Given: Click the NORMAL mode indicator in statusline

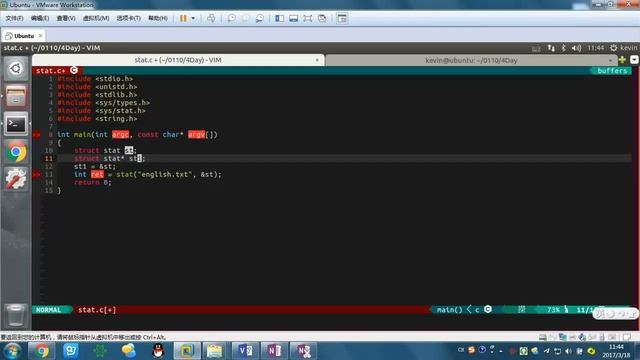Looking at the screenshot, I should pyautogui.click(x=49, y=310).
